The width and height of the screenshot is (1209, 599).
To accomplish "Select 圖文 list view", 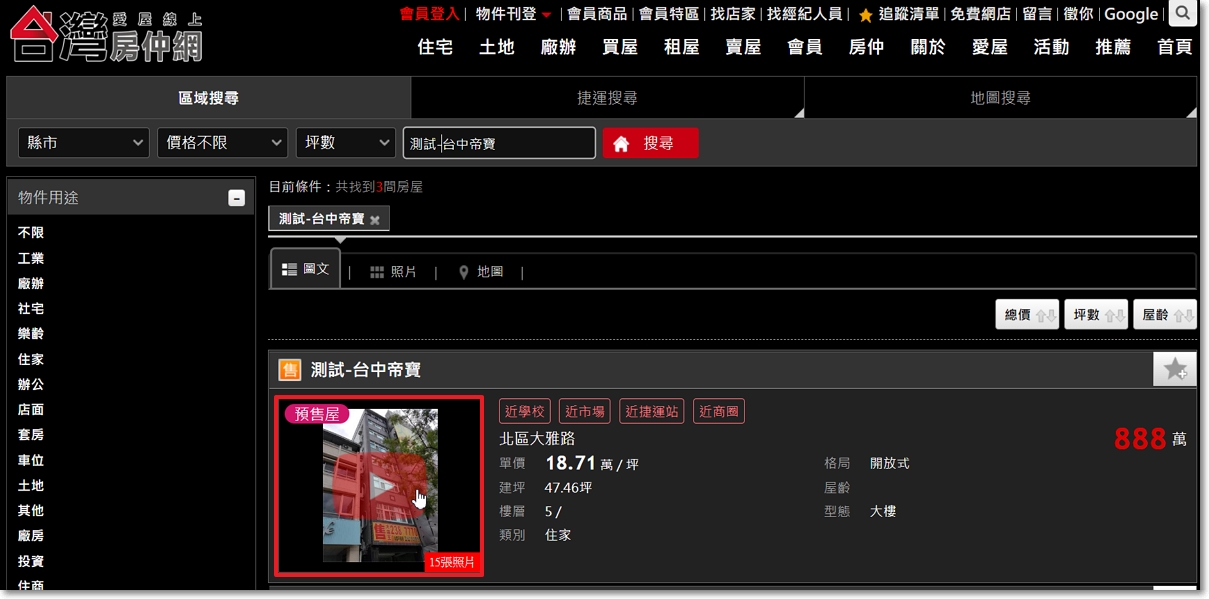I will coord(306,269).
